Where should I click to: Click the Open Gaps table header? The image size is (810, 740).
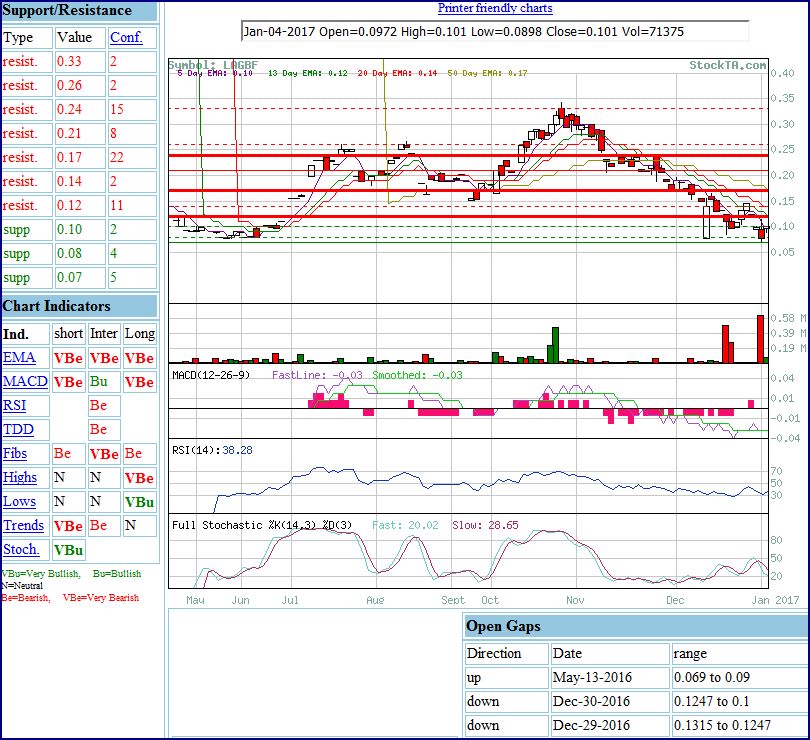click(x=505, y=626)
